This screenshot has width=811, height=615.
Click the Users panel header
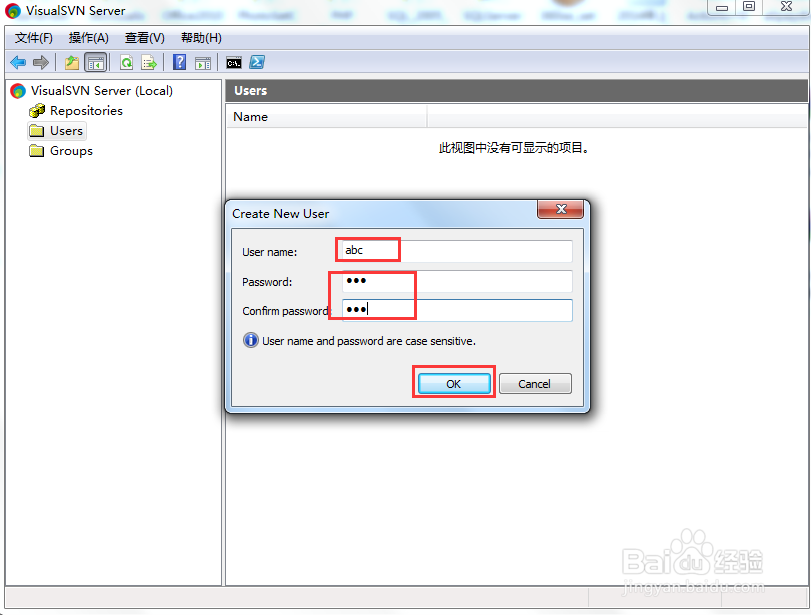[516, 91]
